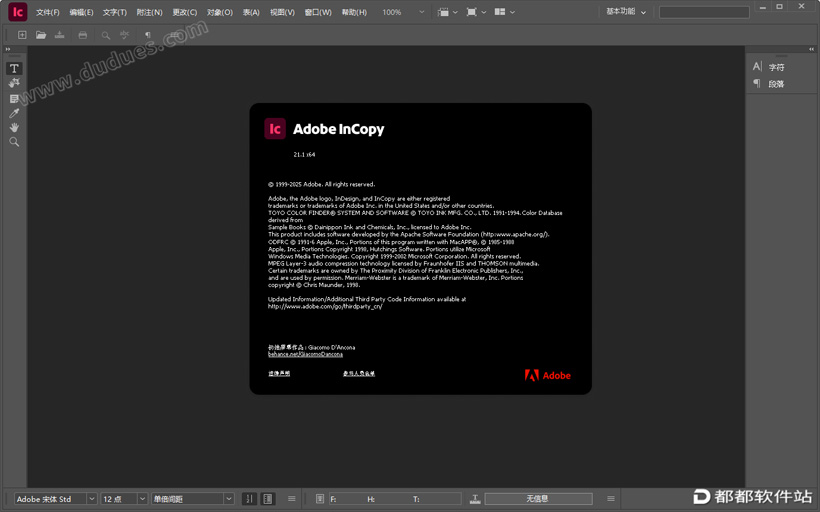Open the 对象(O) menu
Viewport: 820px width, 512px height.
pos(220,12)
